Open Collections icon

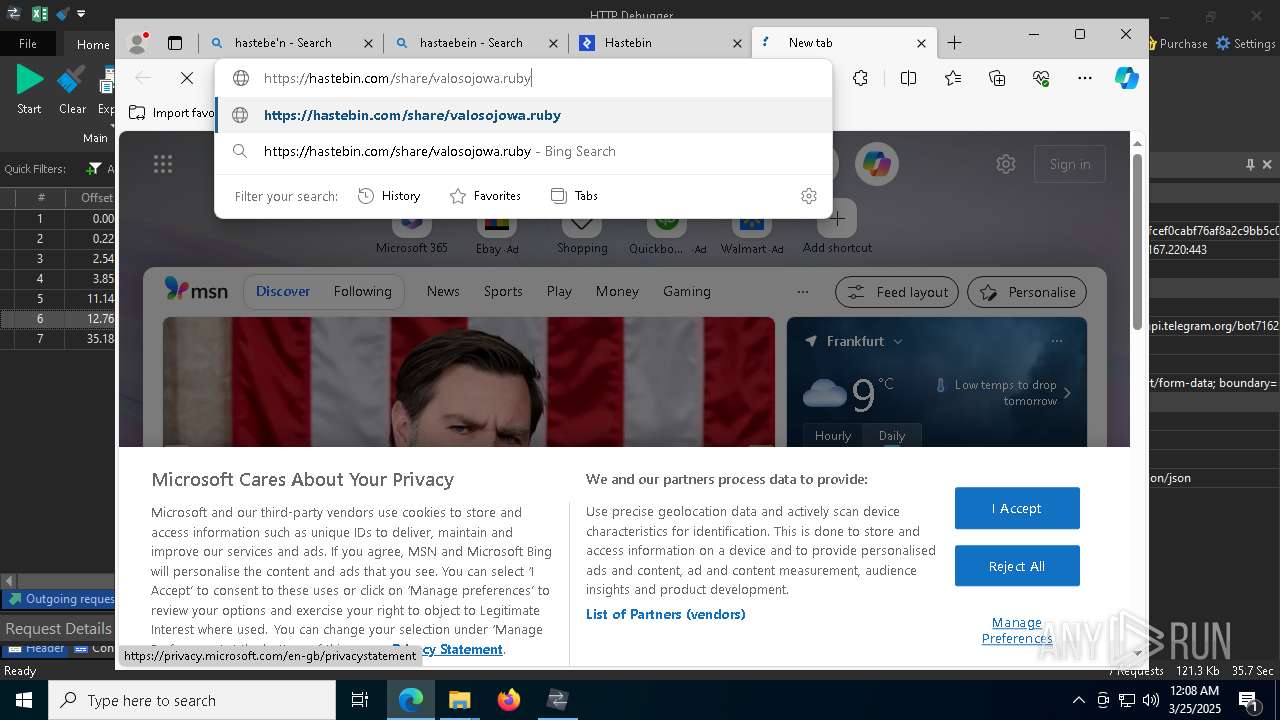tap(997, 78)
